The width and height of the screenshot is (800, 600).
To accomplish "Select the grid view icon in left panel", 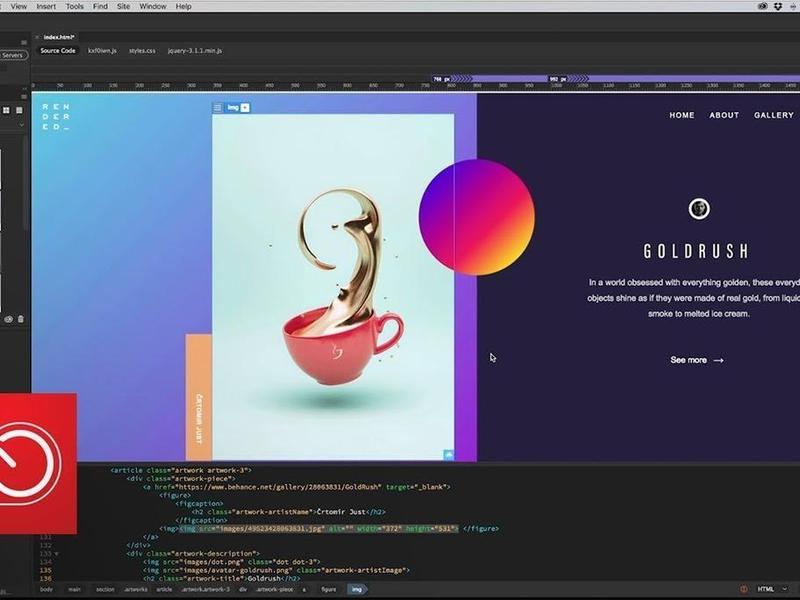I will (7, 110).
